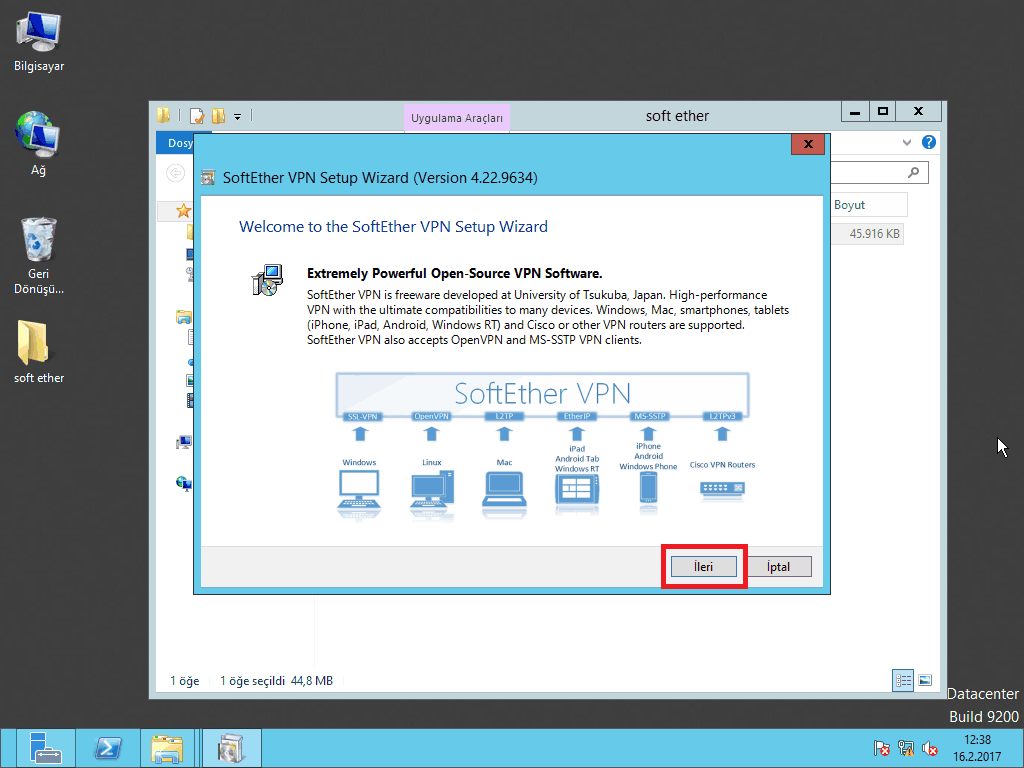Open Explorer help question mark icon

[929, 143]
